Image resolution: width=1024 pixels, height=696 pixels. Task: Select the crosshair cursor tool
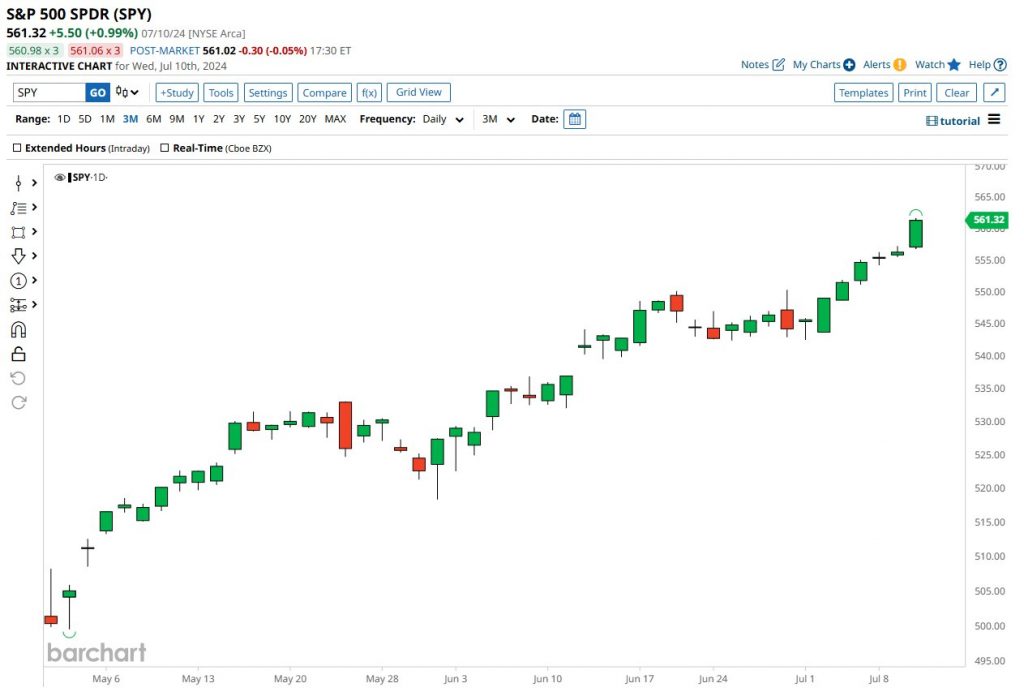[18, 183]
